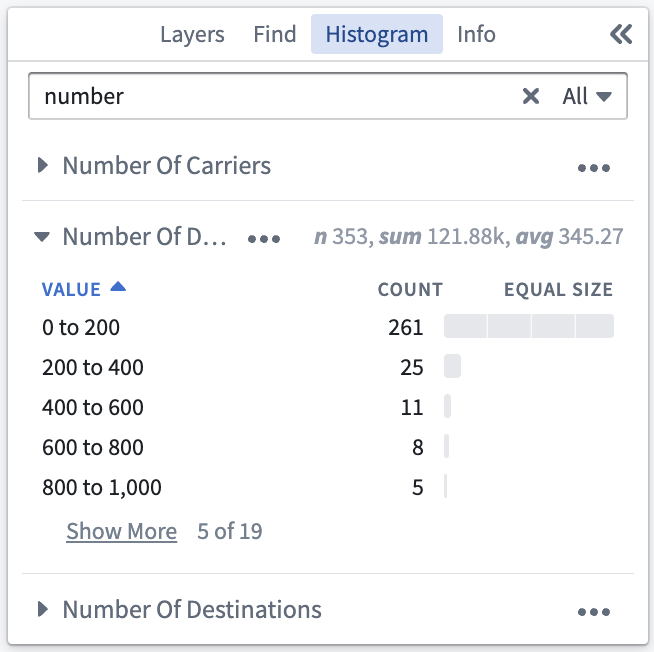Open Number Of D… more options menu

(x=264, y=239)
